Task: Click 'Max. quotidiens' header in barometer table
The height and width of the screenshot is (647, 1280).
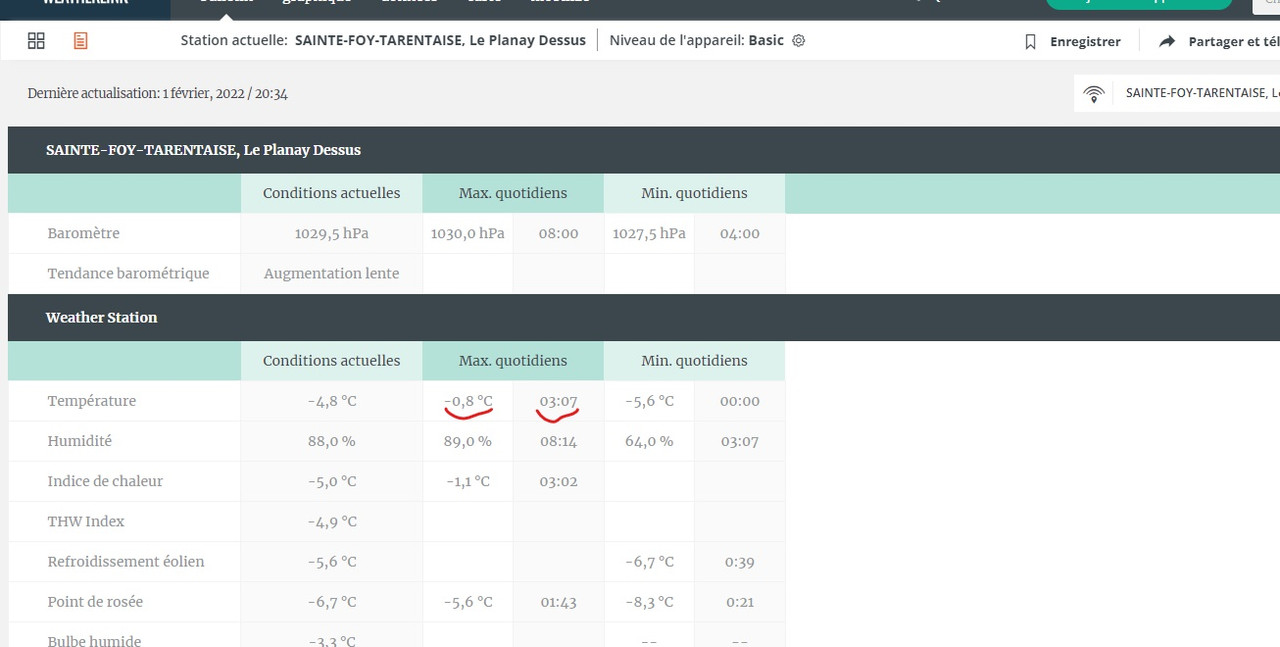Action: 513,193
